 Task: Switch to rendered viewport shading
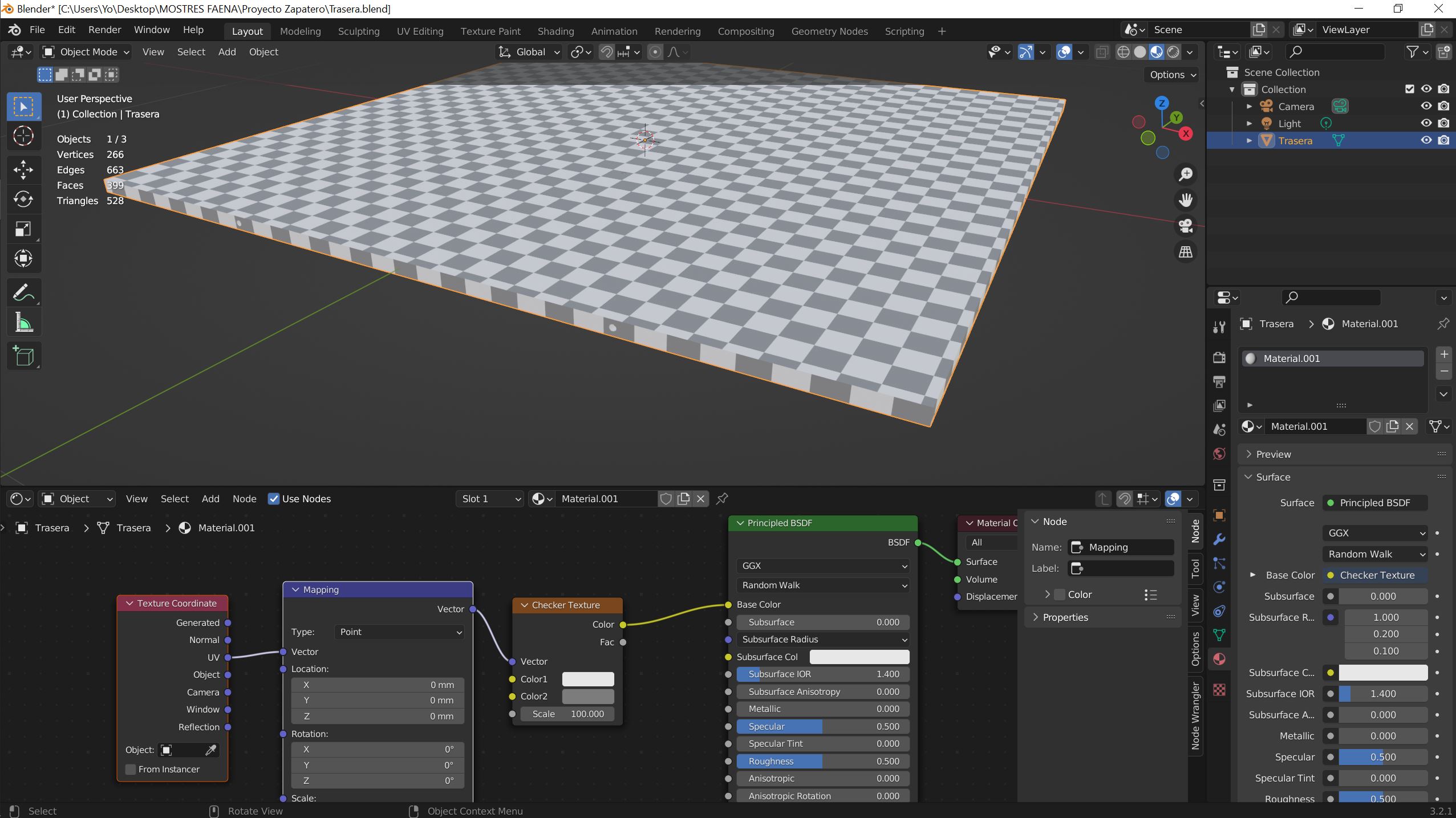point(1173,52)
